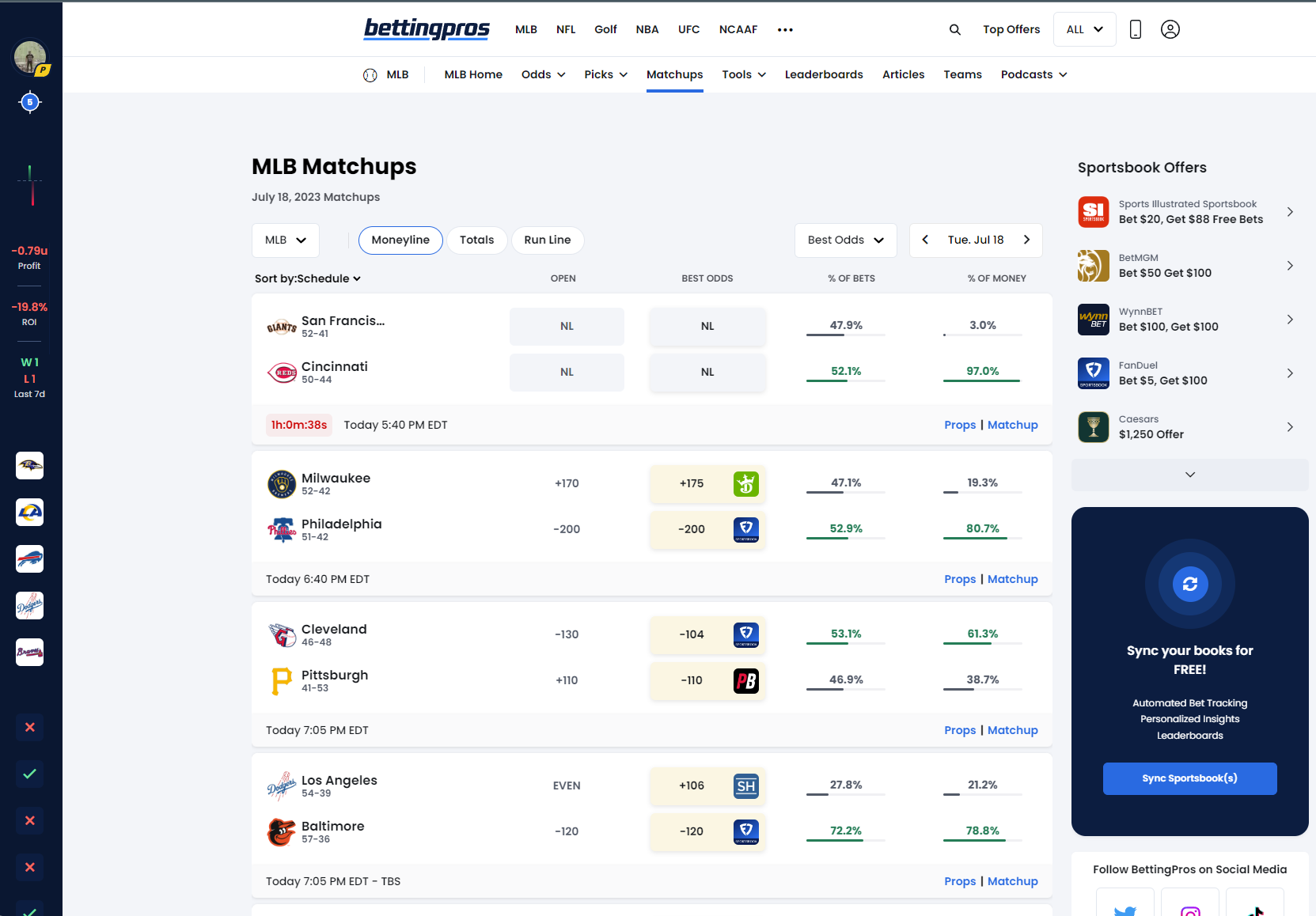
Task: Open the ALL location dropdown
Action: (x=1085, y=29)
